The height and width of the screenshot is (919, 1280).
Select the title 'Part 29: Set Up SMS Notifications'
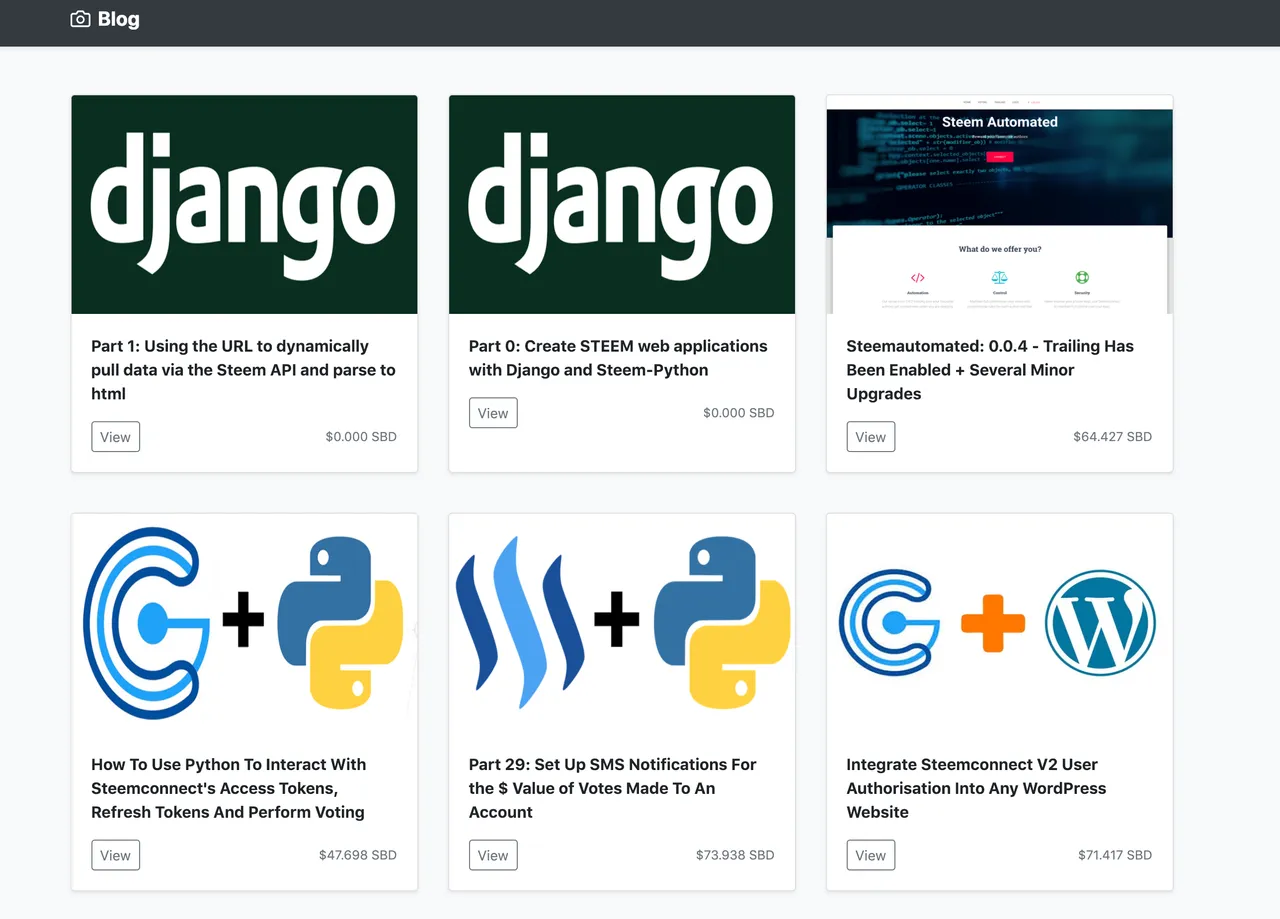pos(613,788)
